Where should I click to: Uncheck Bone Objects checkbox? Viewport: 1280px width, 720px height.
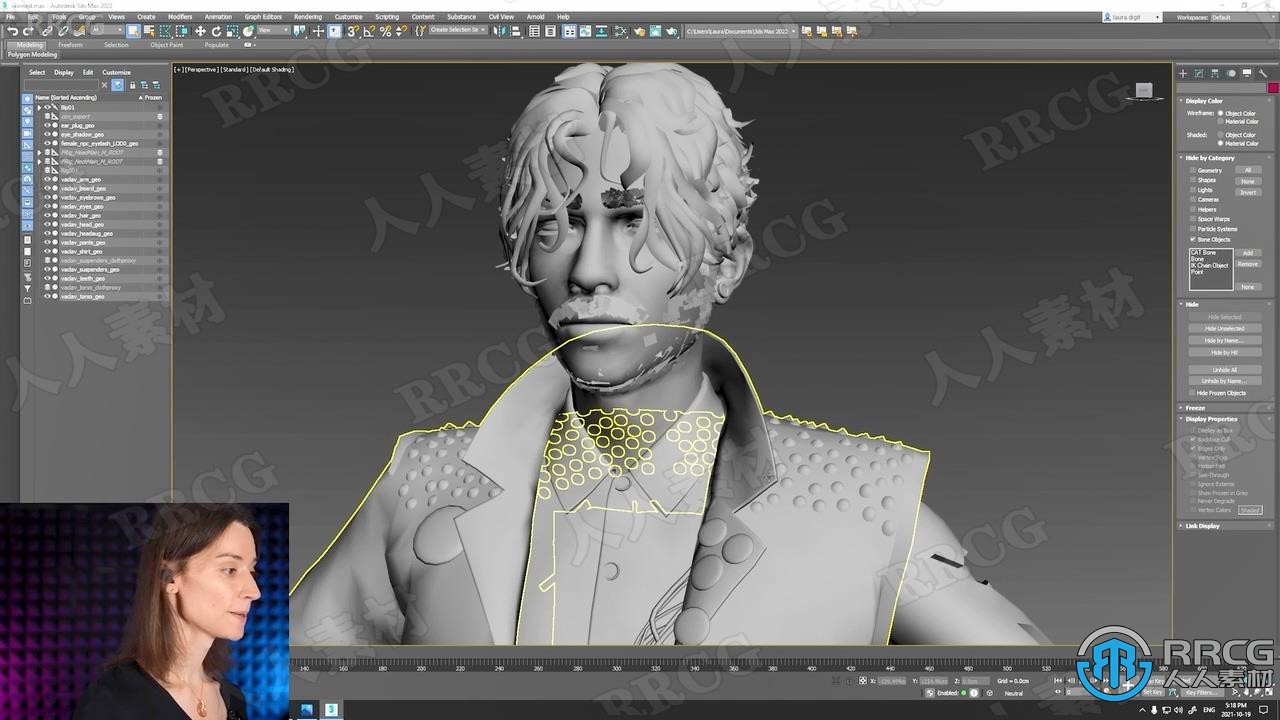coord(1193,239)
